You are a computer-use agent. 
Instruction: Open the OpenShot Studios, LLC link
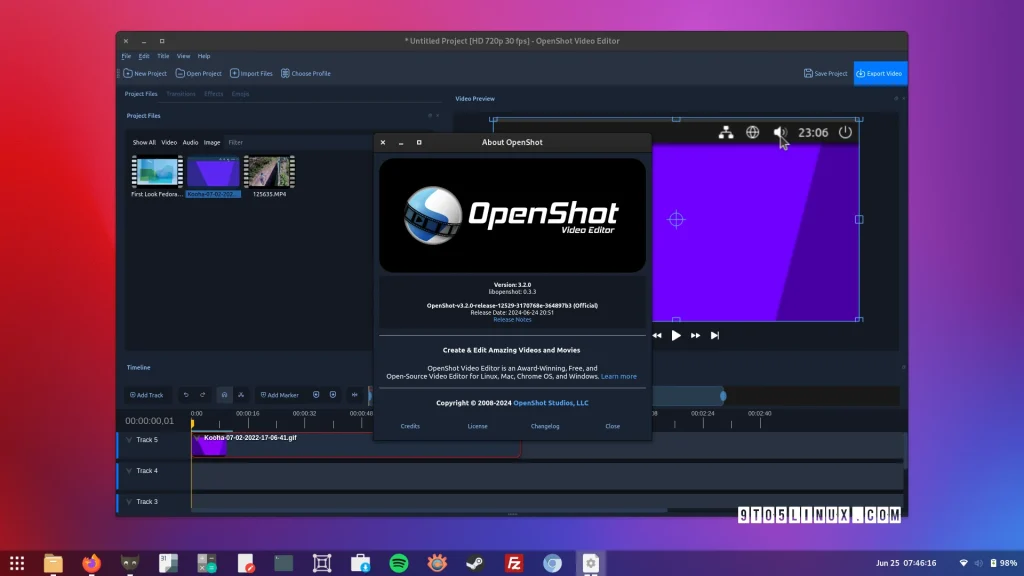pos(551,403)
